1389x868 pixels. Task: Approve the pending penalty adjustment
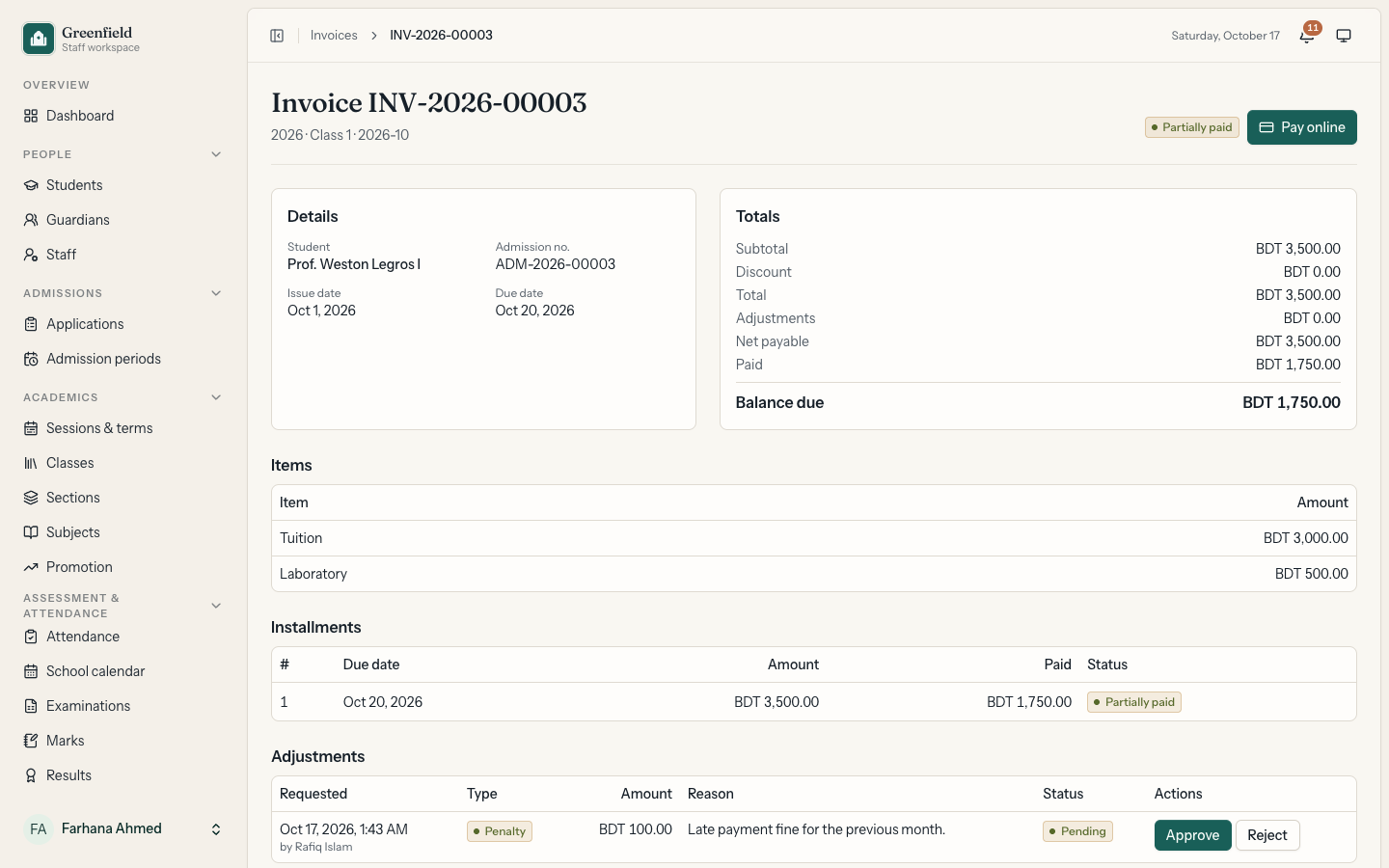(x=1192, y=835)
